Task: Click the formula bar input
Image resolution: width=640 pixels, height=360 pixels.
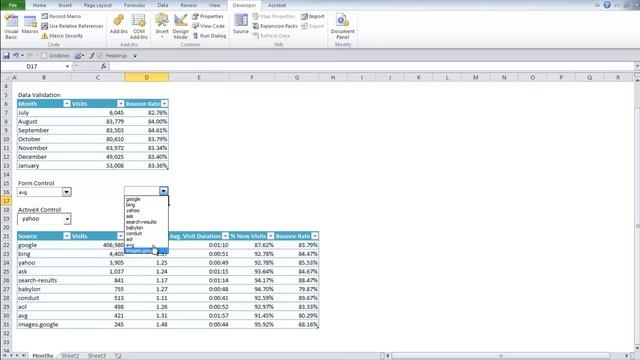Action: click(x=371, y=66)
